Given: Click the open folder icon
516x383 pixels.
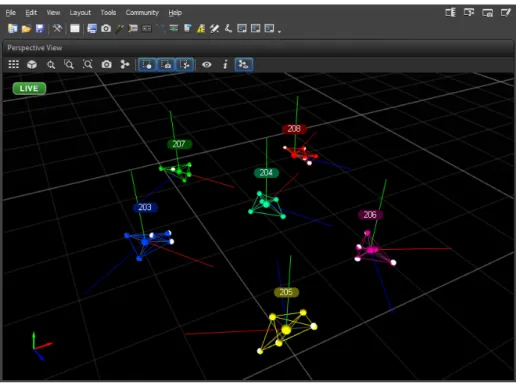Looking at the screenshot, I should coord(26,29).
